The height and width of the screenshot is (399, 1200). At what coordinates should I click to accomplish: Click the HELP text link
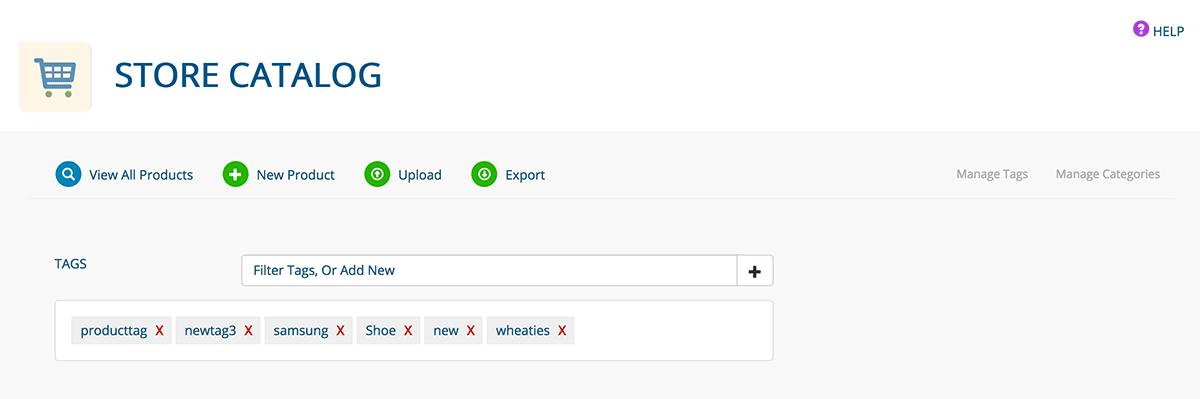click(x=1169, y=31)
